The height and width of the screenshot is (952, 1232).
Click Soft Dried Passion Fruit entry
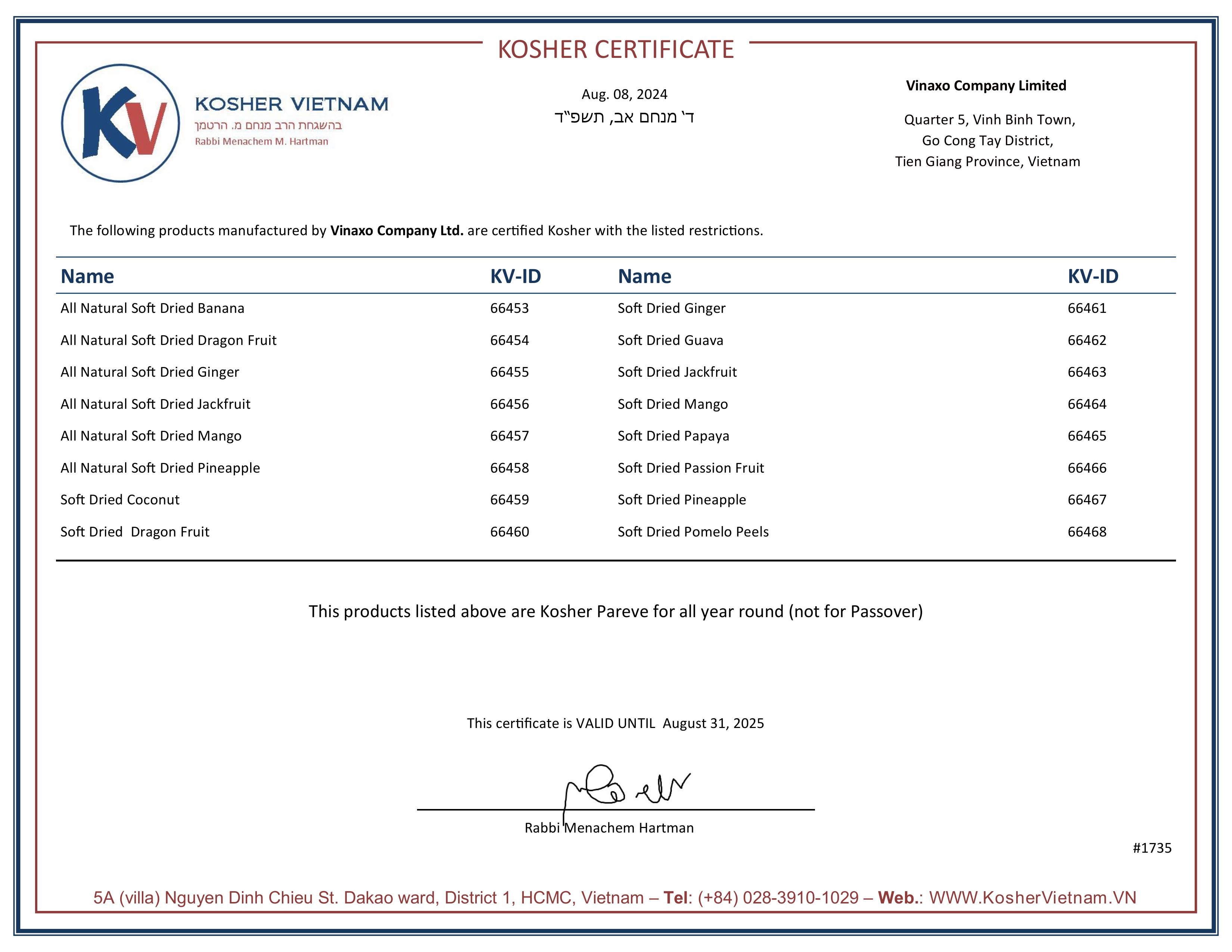691,467
